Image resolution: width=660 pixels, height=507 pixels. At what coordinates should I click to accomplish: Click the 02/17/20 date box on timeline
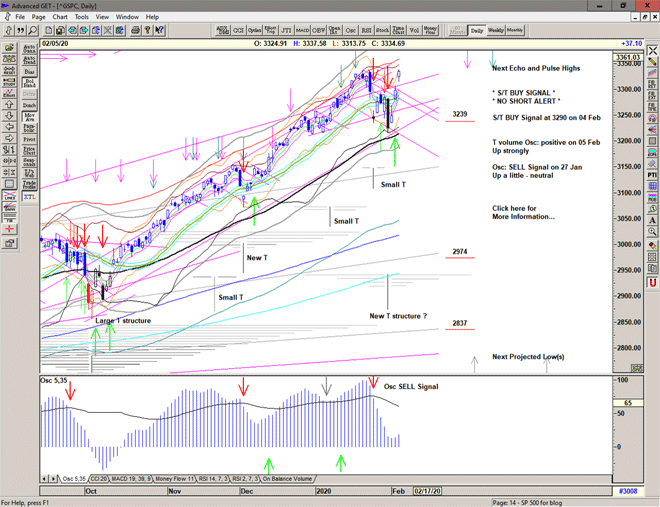tap(427, 491)
